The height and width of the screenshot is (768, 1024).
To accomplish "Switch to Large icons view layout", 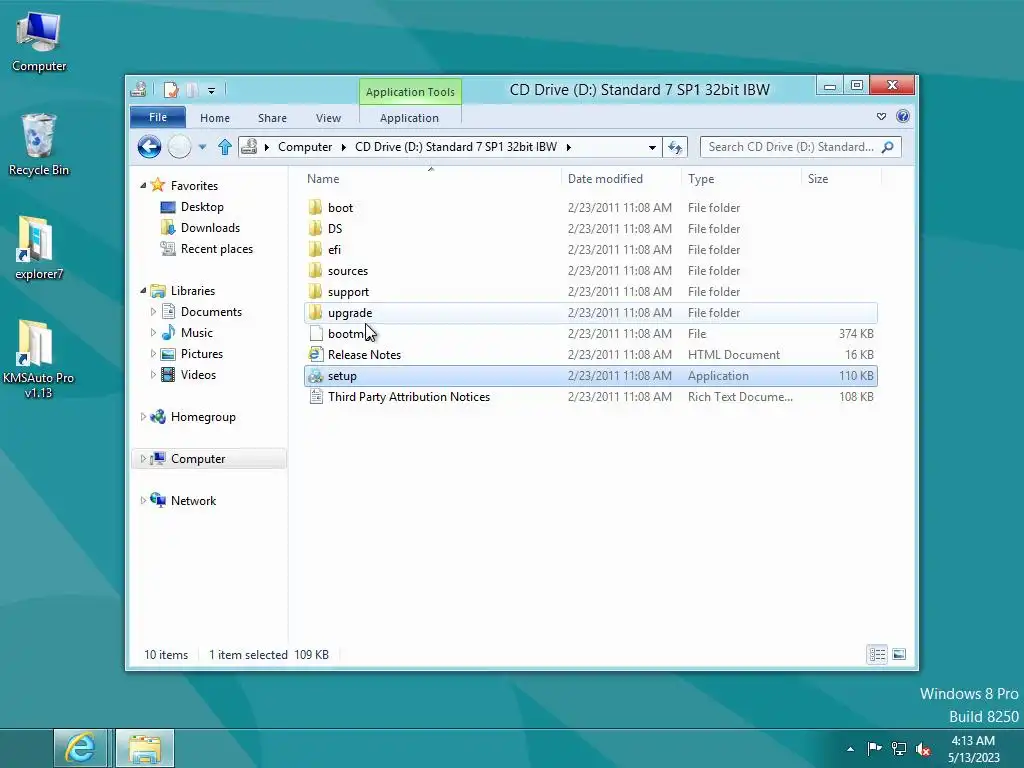I will (x=899, y=654).
